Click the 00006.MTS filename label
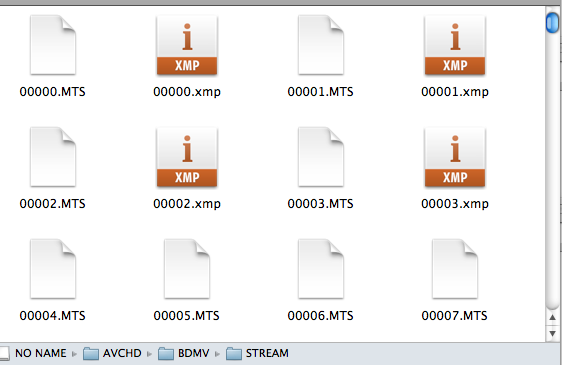562x365 pixels. (320, 316)
